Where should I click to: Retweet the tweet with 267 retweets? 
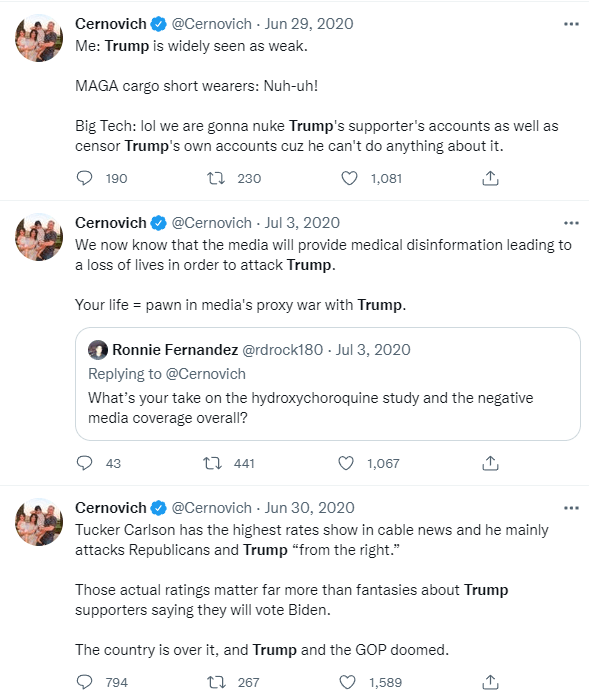(x=216, y=682)
